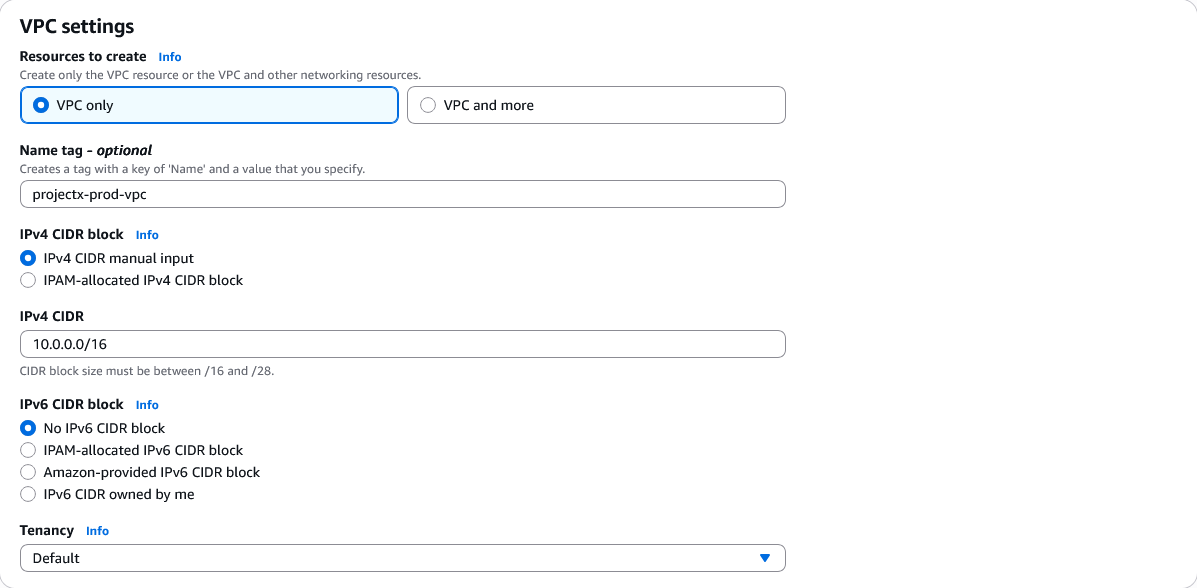Choose IPAM-allocated IPv4 CIDR block
This screenshot has width=1197, height=588.
[x=28, y=280]
